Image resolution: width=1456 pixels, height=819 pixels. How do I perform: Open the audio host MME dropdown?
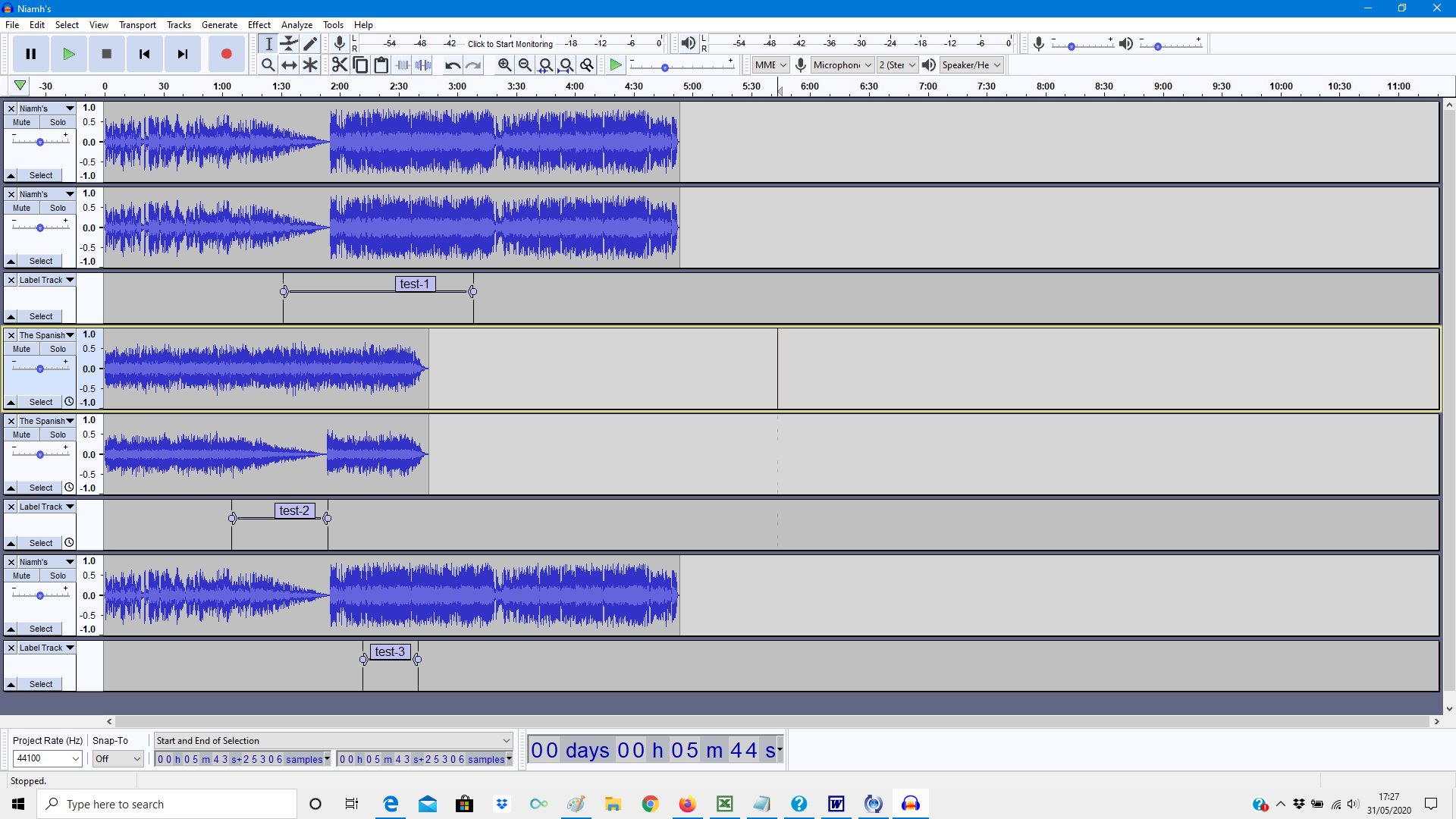click(x=771, y=65)
